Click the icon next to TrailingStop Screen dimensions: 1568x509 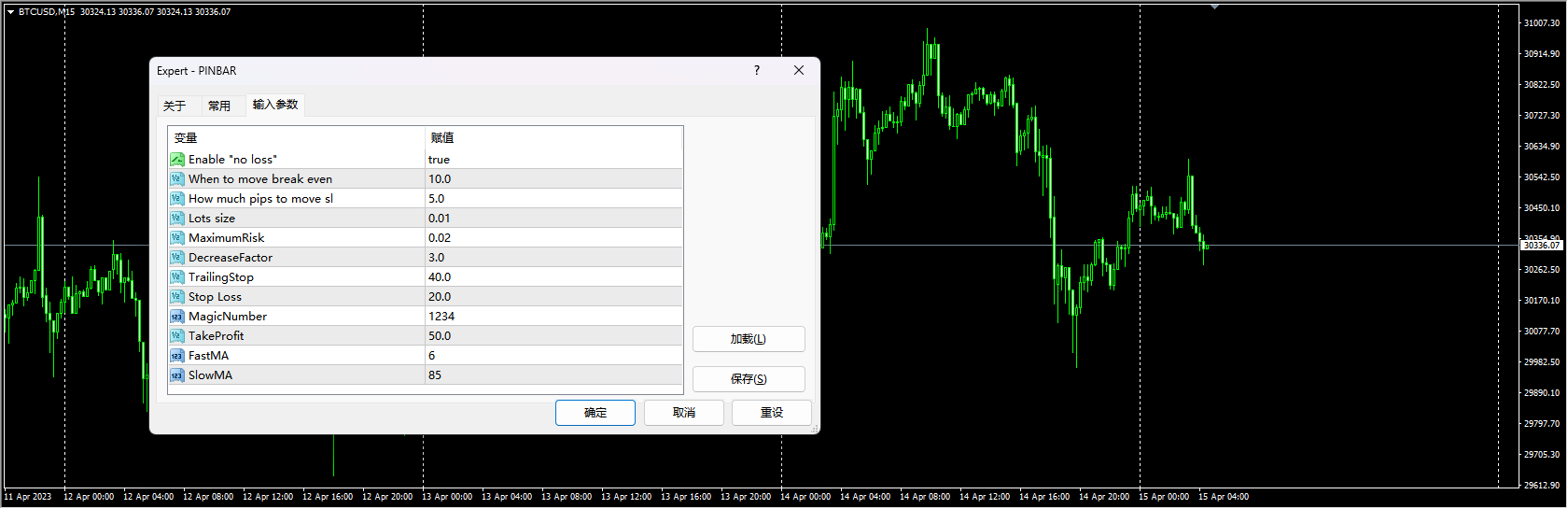pos(177,277)
